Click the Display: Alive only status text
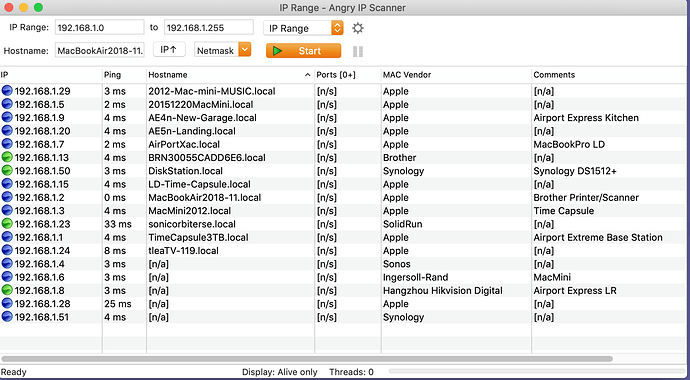This screenshot has height=380, width=690. (x=279, y=372)
